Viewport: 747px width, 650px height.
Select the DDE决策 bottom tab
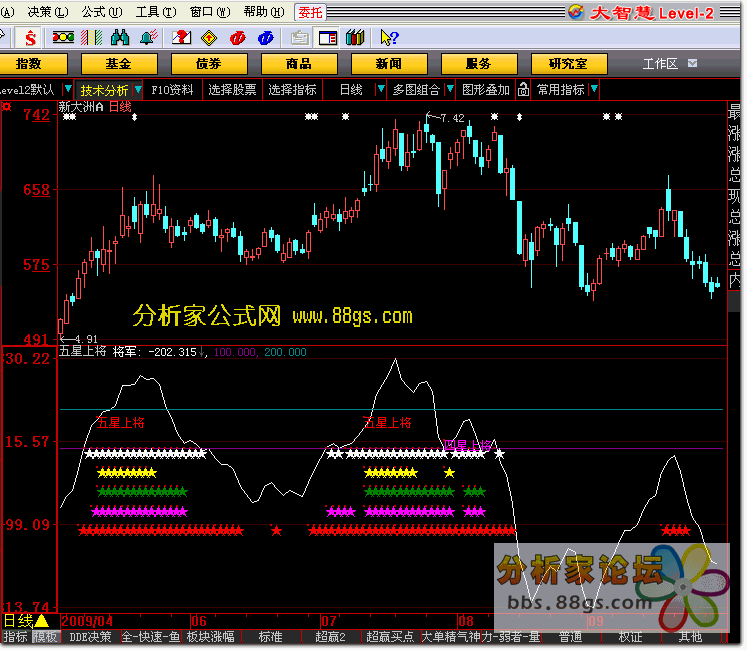point(90,637)
